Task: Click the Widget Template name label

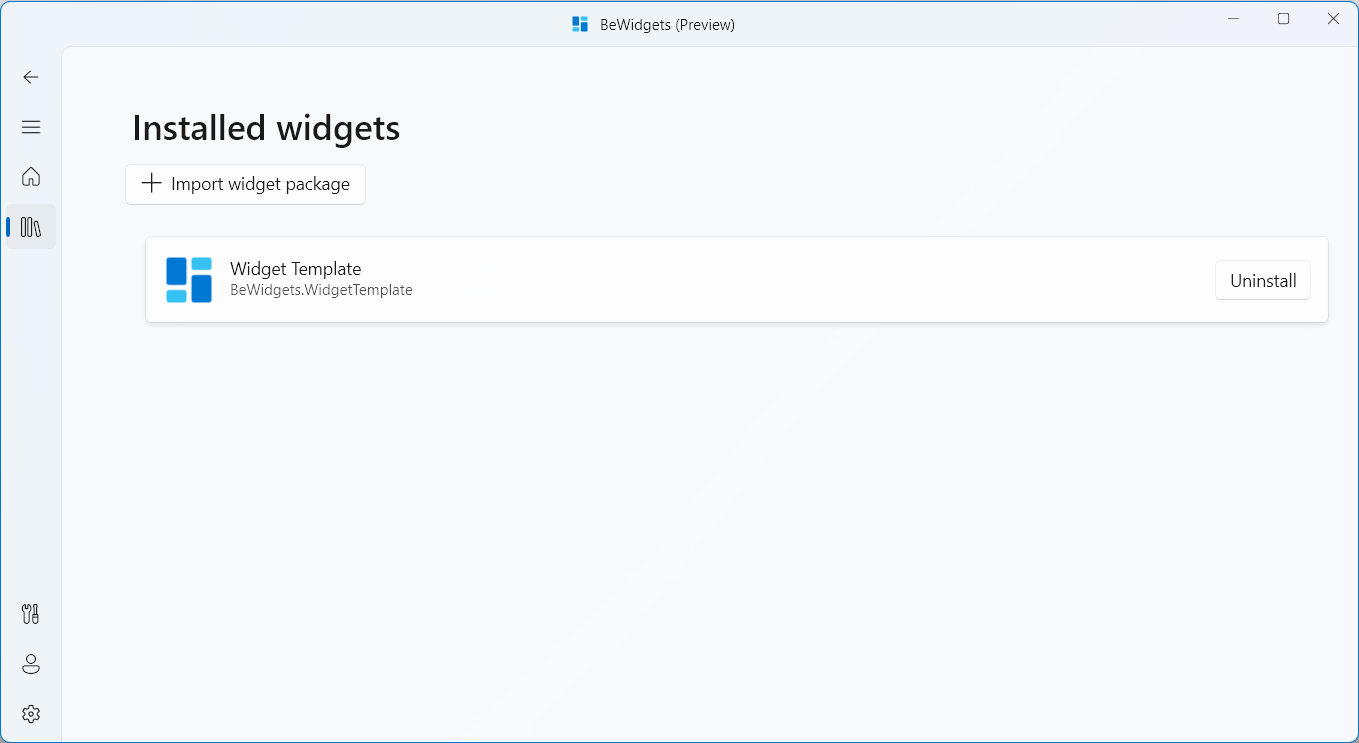Action: 295,268
